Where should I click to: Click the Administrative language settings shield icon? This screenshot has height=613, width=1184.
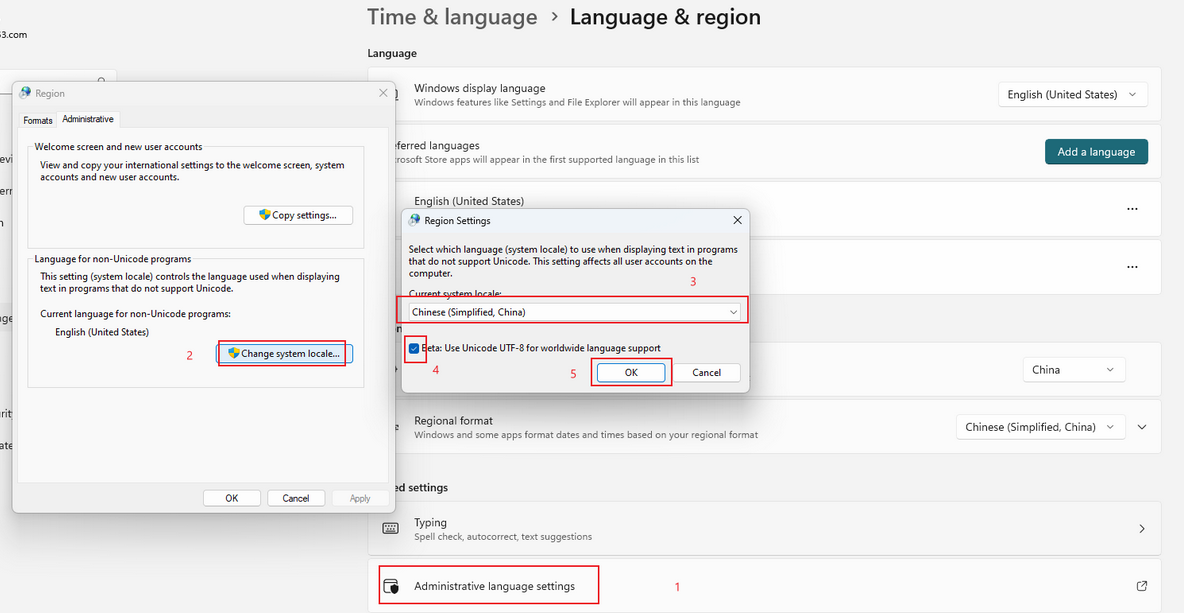(390, 587)
